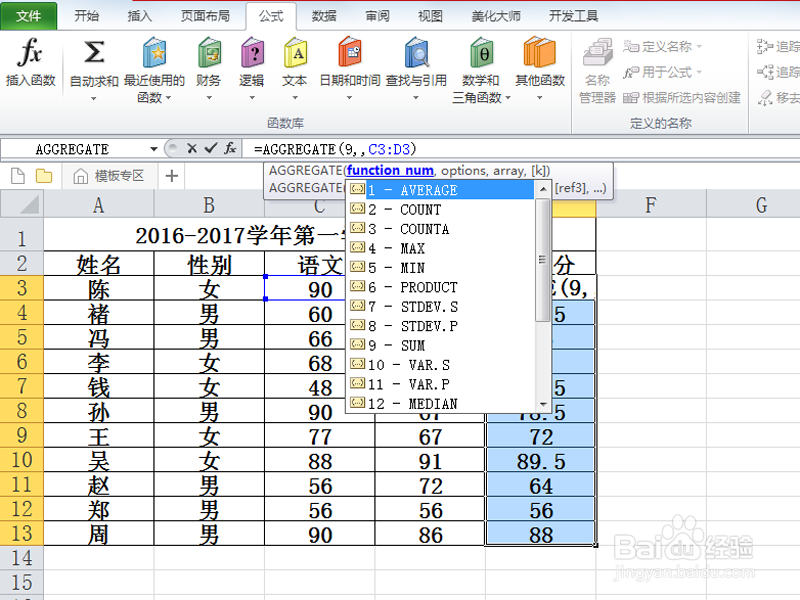Click the function list scroll up arrow
This screenshot has height=600, width=800.
coord(543,189)
